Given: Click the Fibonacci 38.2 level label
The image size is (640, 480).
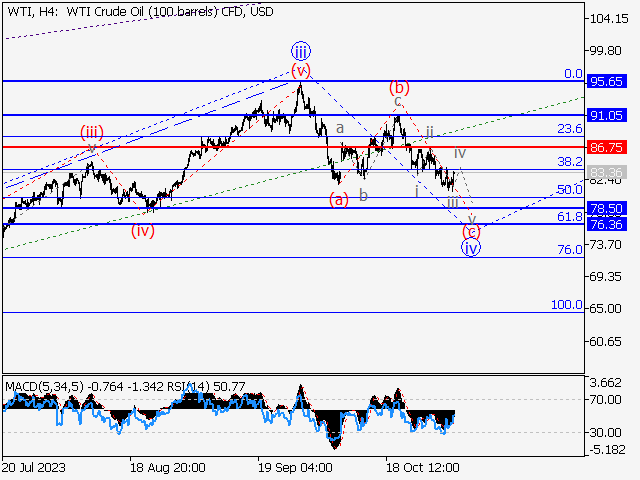Looking at the screenshot, I should click(x=570, y=162).
